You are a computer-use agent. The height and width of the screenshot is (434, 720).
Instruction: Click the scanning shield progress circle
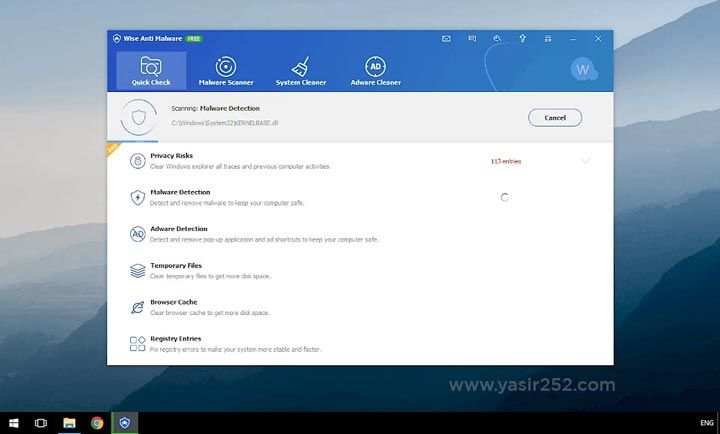click(x=138, y=118)
